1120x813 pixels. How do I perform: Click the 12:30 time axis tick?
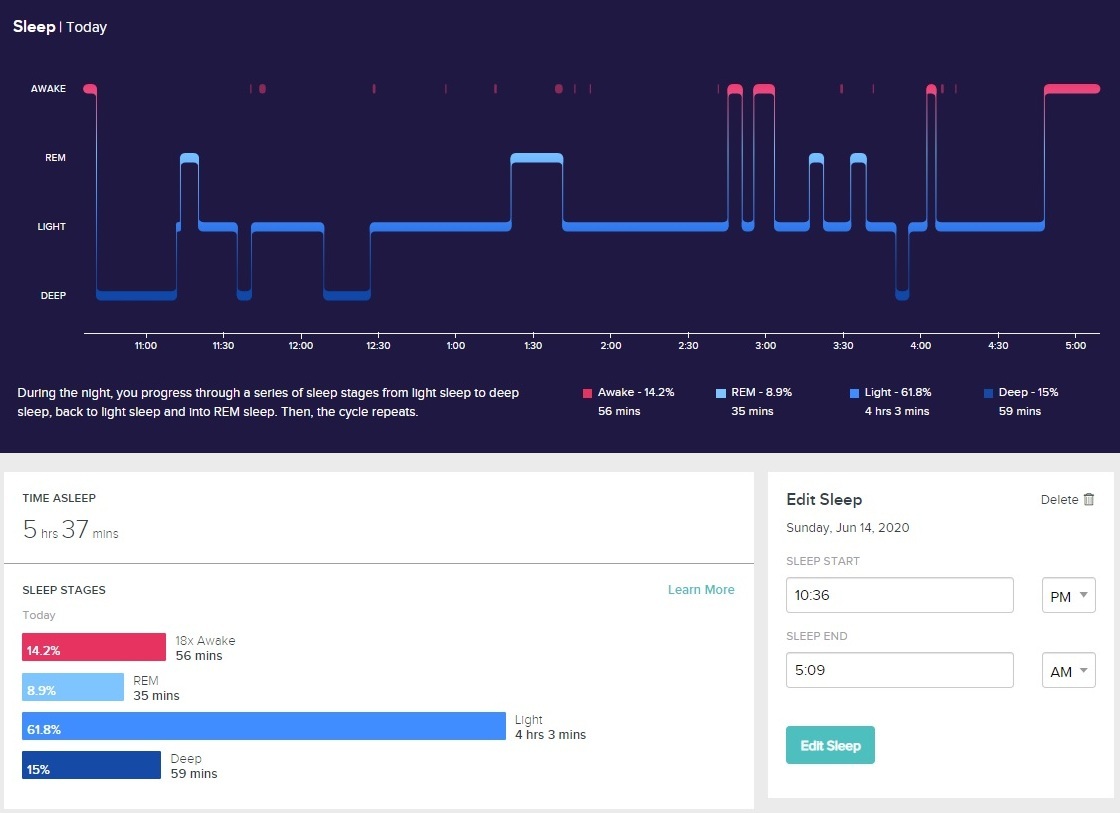pos(378,346)
